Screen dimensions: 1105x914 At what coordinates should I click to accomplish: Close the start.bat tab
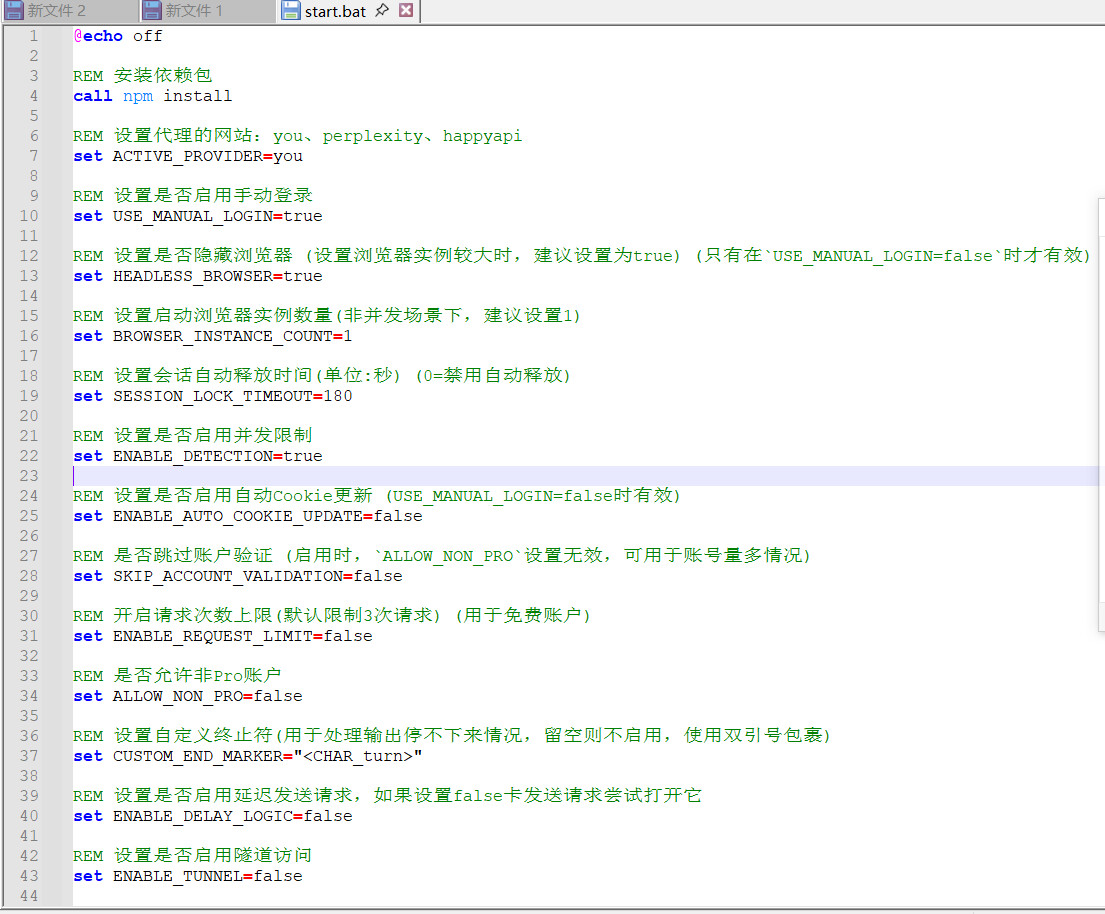click(405, 11)
